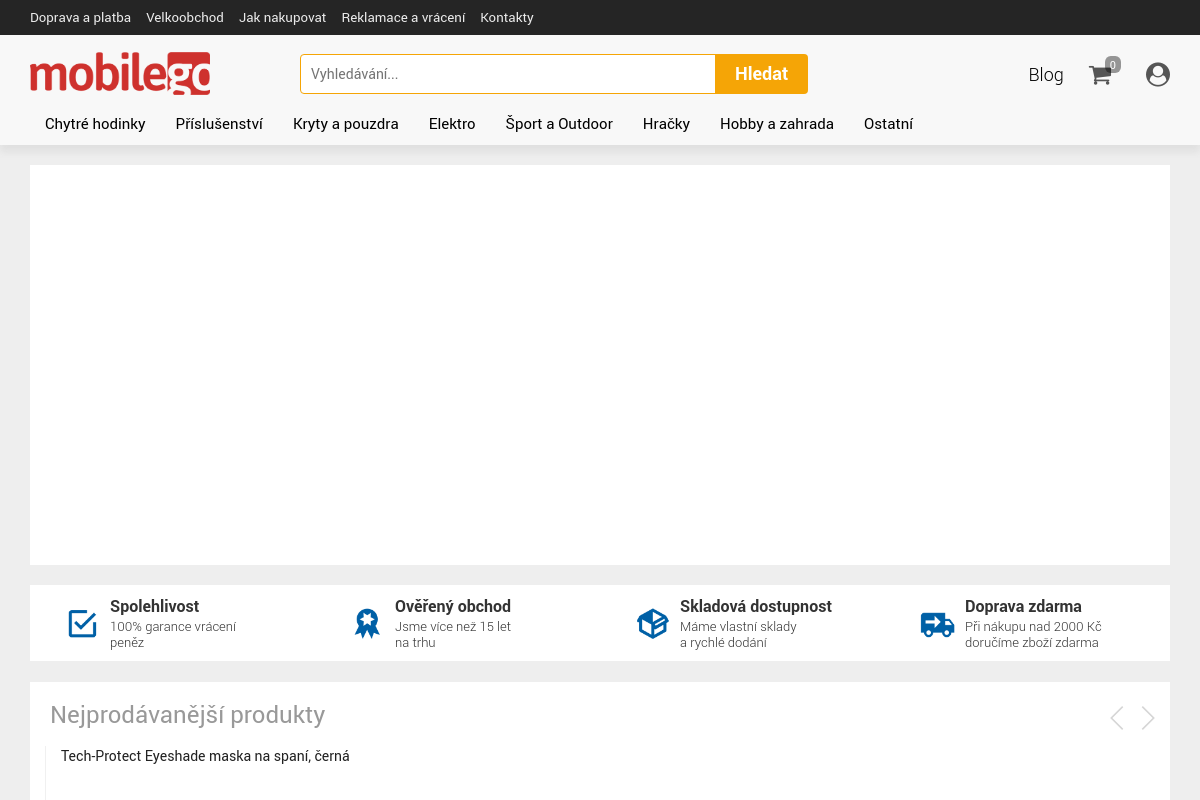Show next best-selling products with right arrow

click(1148, 718)
